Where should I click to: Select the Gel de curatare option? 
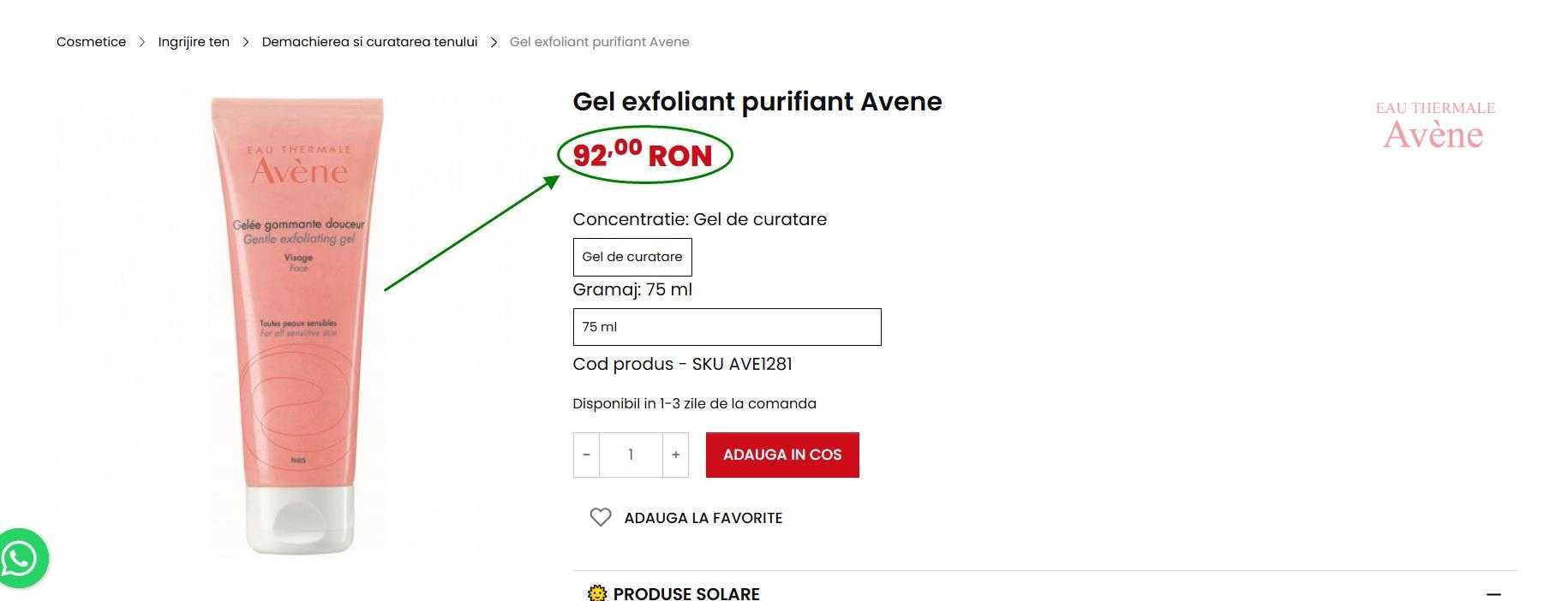point(632,257)
